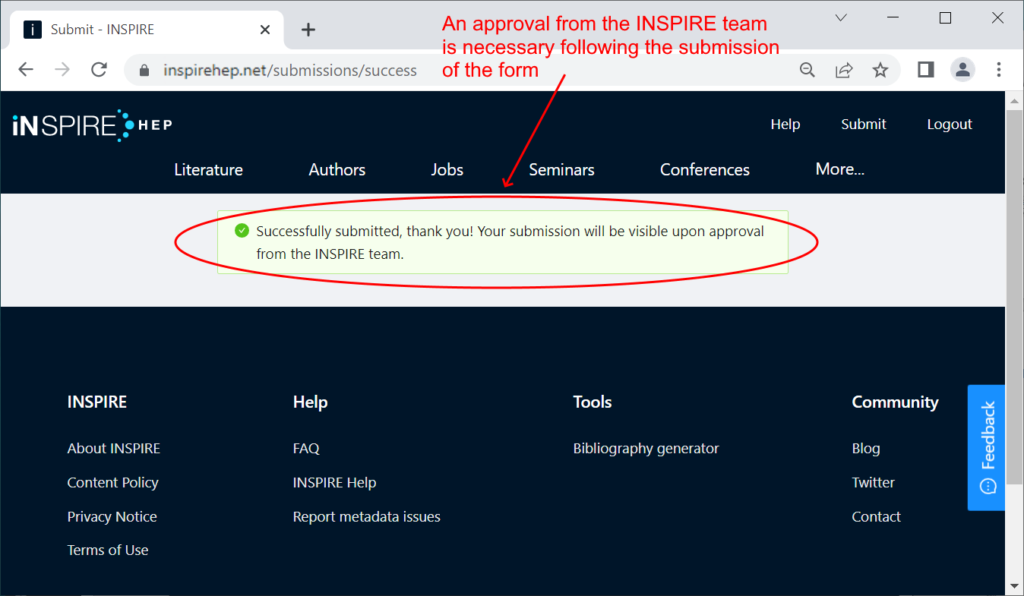Expand the More... navigation menu
This screenshot has height=596, width=1024.
pyautogui.click(x=840, y=169)
